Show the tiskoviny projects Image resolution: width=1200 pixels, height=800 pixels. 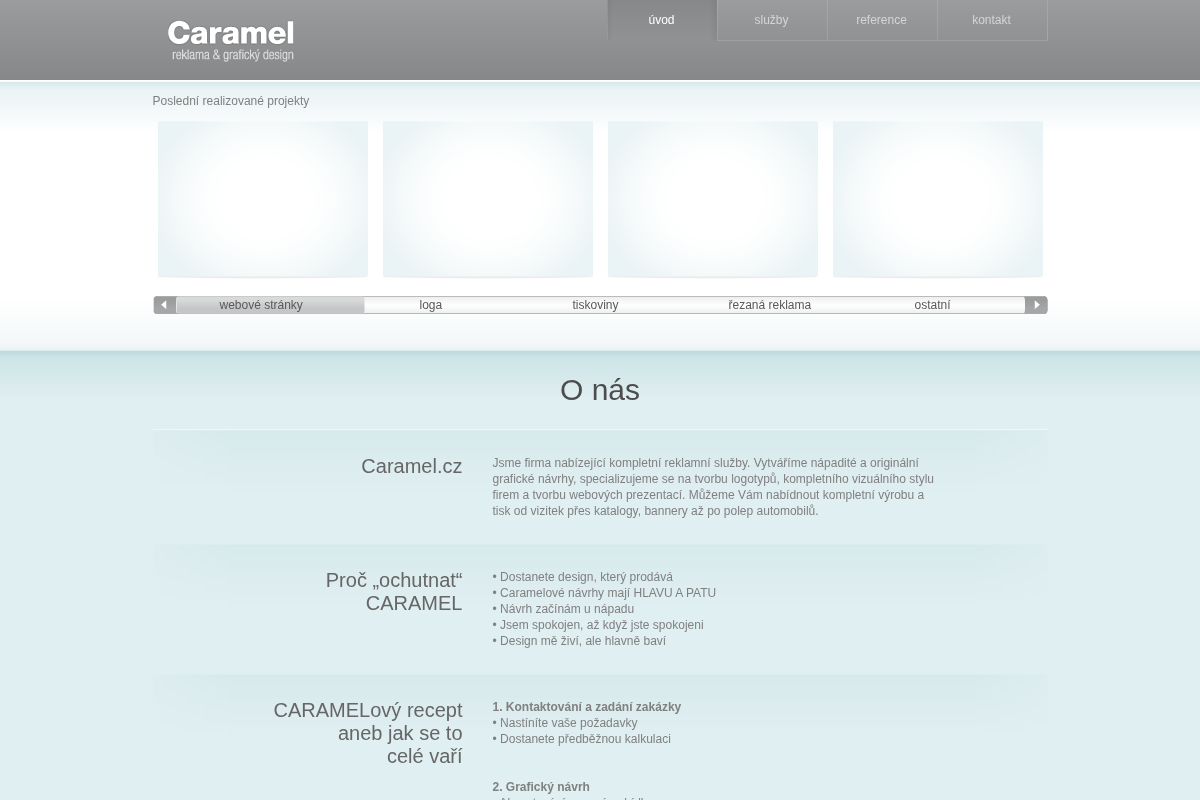[595, 305]
